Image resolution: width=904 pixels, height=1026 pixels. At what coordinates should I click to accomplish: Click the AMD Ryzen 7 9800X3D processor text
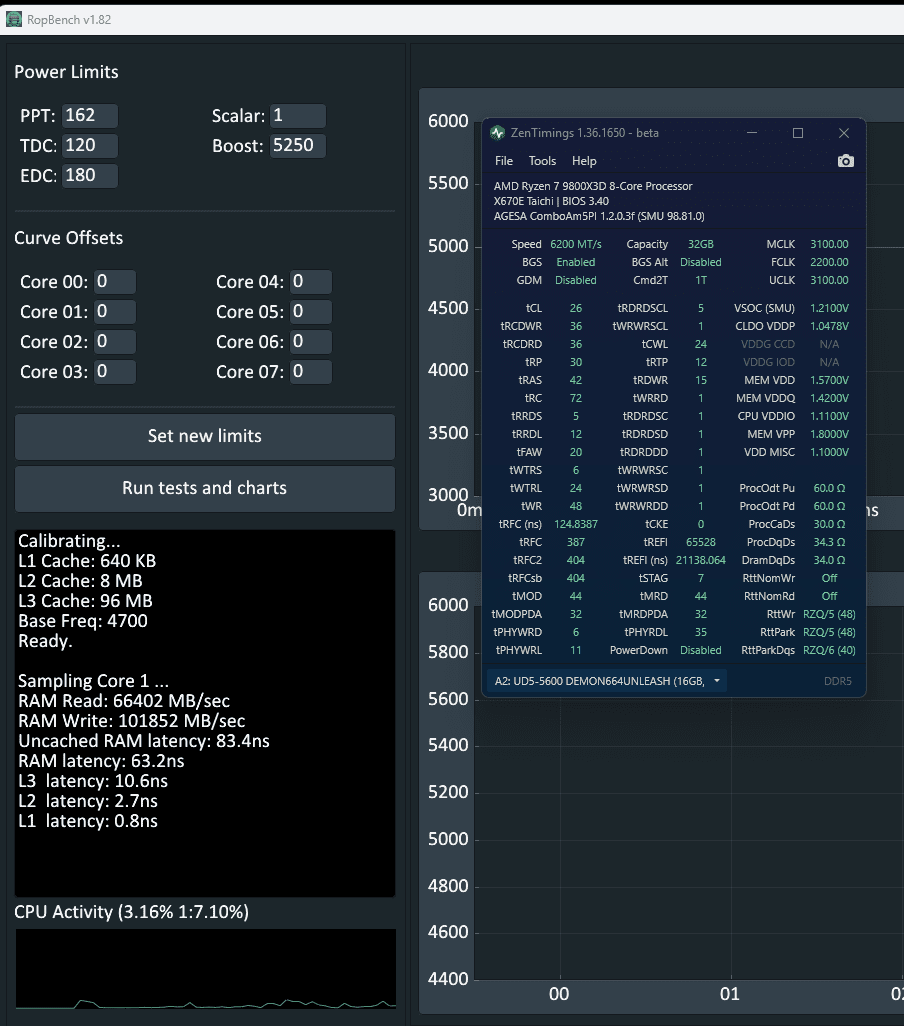click(x=593, y=186)
